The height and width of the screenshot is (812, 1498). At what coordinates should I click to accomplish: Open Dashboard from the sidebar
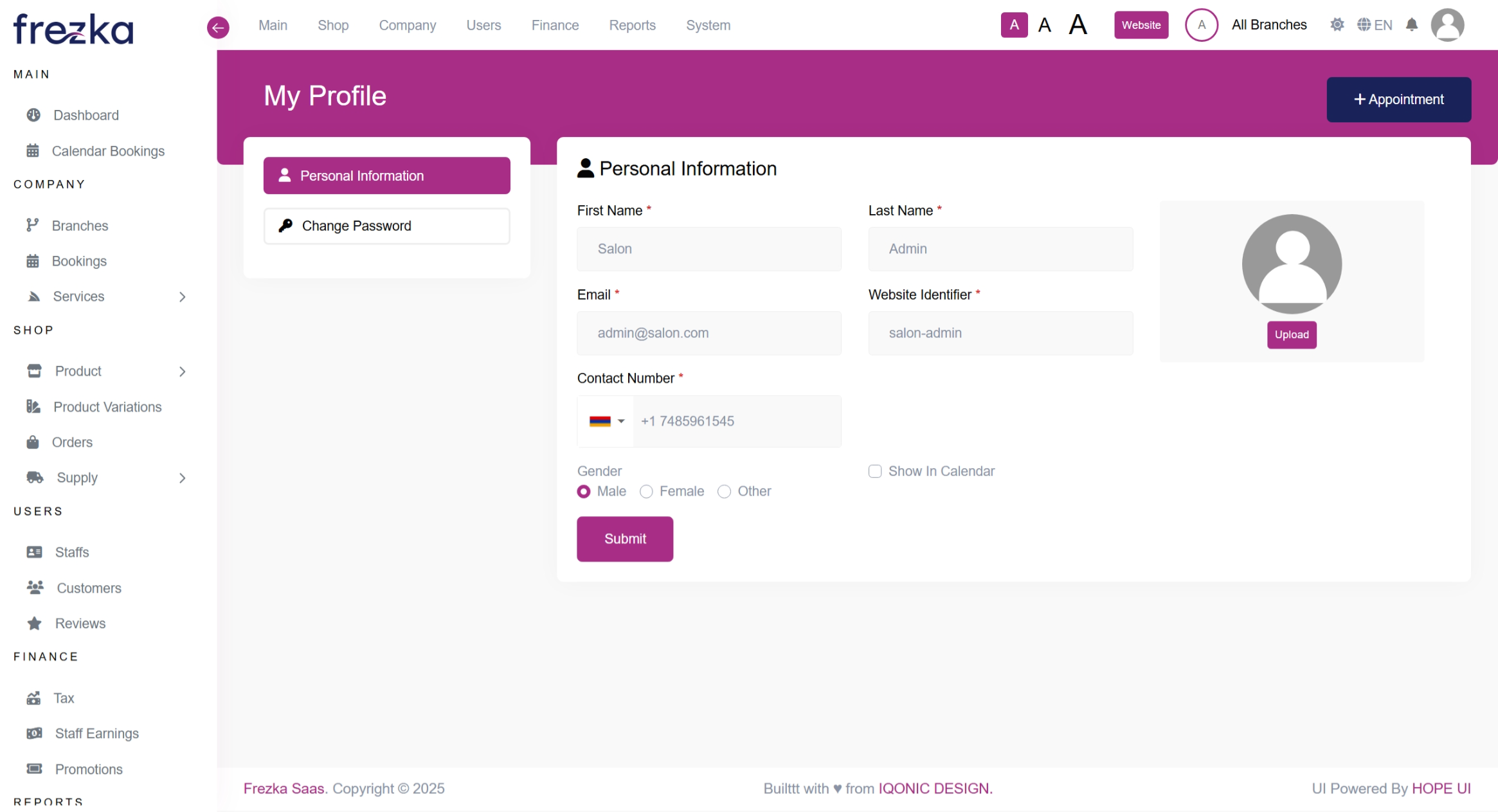tap(86, 115)
